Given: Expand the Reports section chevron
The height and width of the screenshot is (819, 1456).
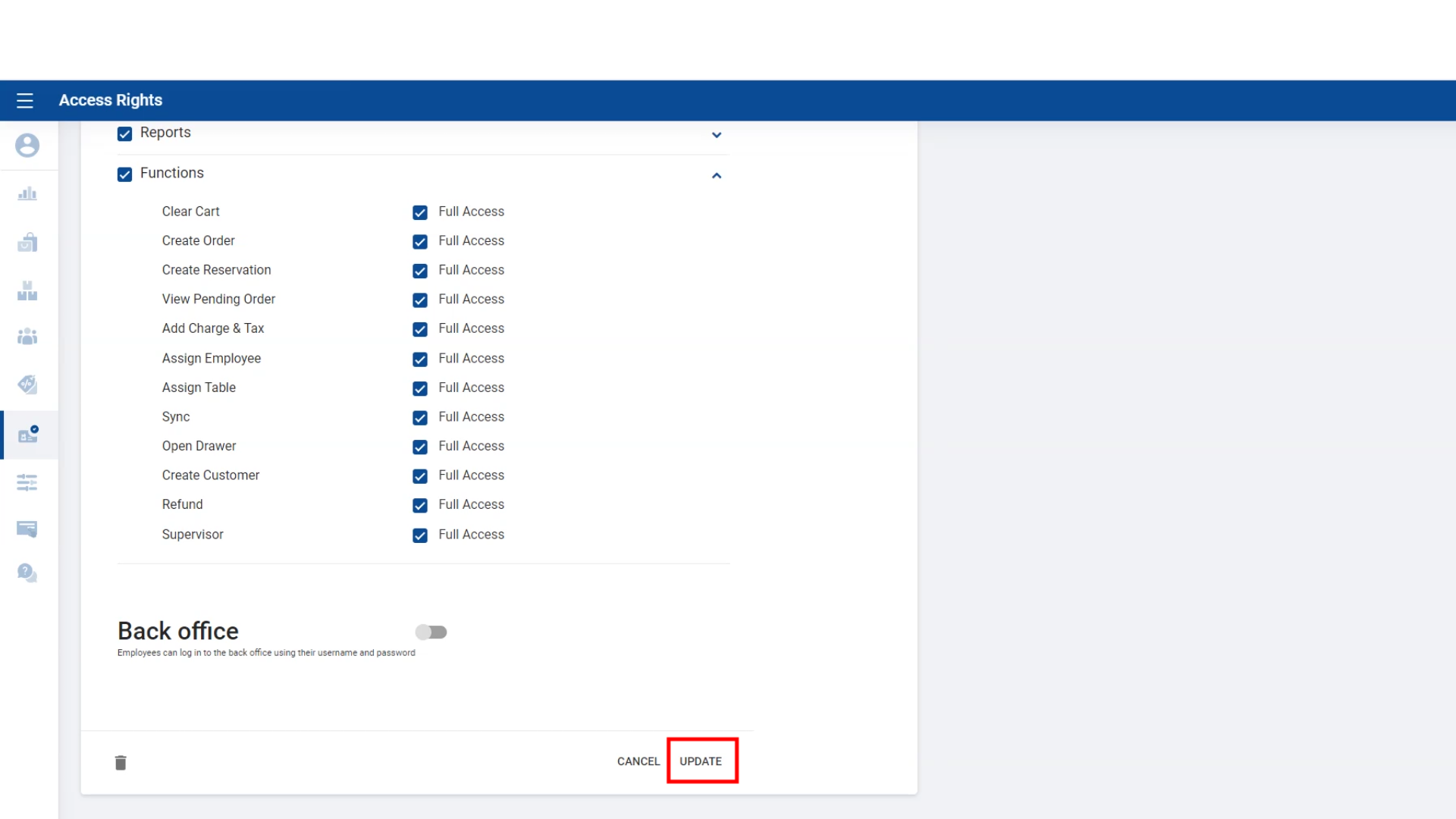Looking at the screenshot, I should 716,135.
